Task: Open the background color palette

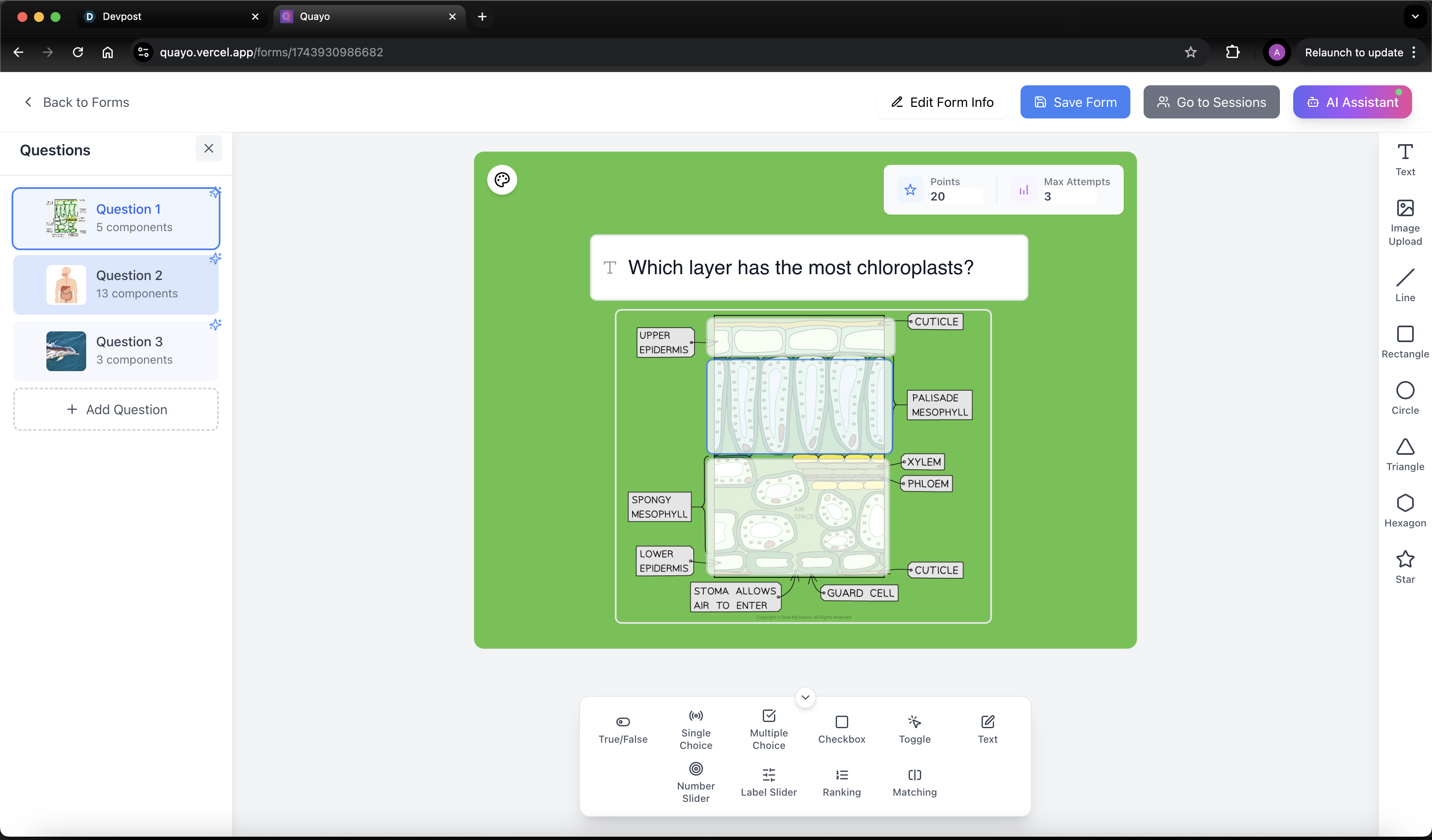Action: 502,180
